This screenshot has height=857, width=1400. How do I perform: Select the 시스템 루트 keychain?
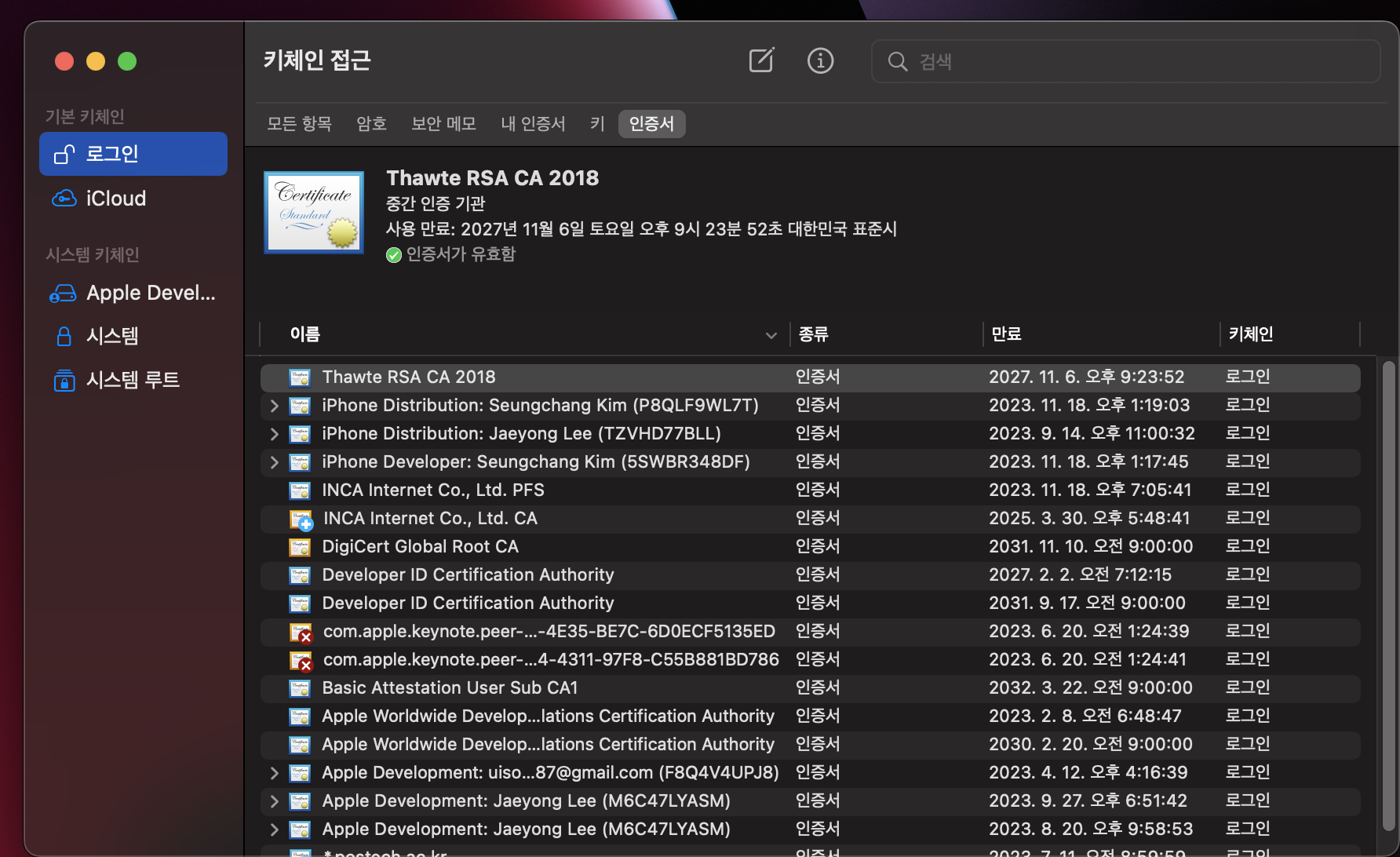coord(133,380)
